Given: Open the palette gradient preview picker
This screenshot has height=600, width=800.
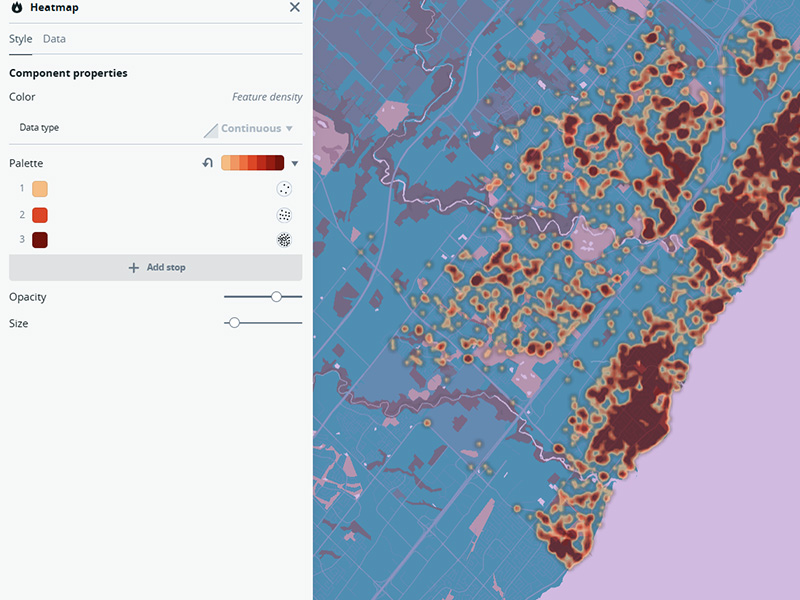Looking at the screenshot, I should pyautogui.click(x=252, y=162).
